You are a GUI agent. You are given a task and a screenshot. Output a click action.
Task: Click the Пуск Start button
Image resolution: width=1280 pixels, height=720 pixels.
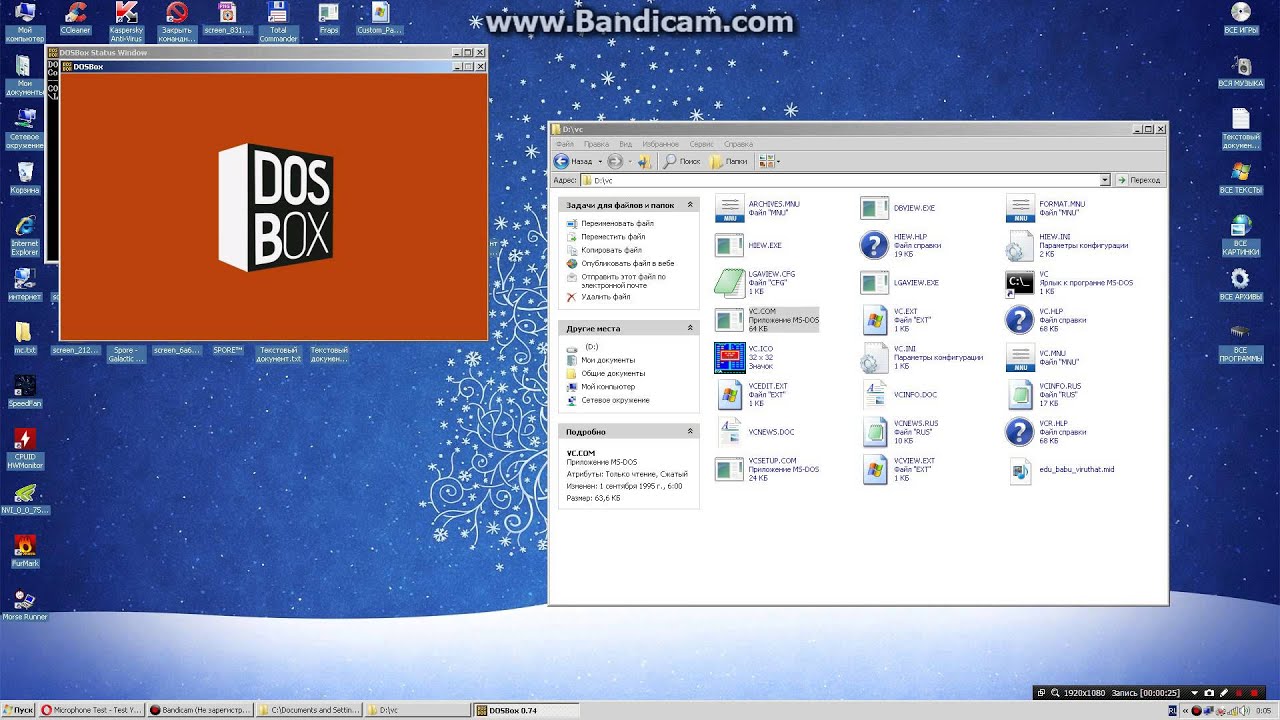coord(18,710)
